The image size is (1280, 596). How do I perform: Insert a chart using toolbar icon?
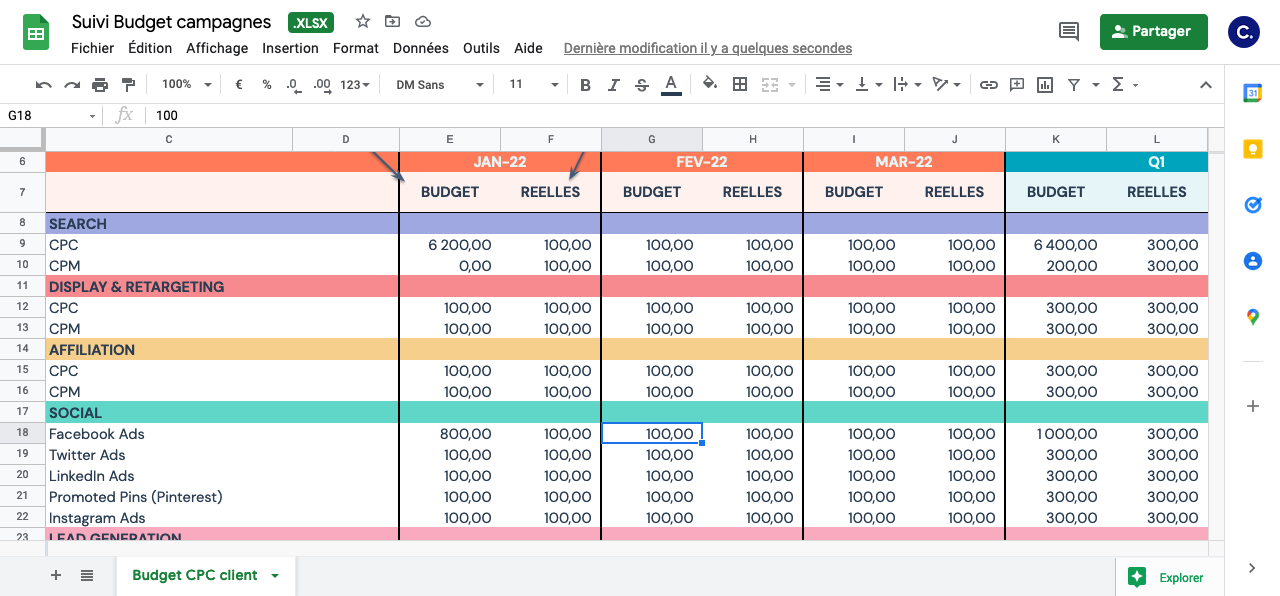(x=1045, y=85)
